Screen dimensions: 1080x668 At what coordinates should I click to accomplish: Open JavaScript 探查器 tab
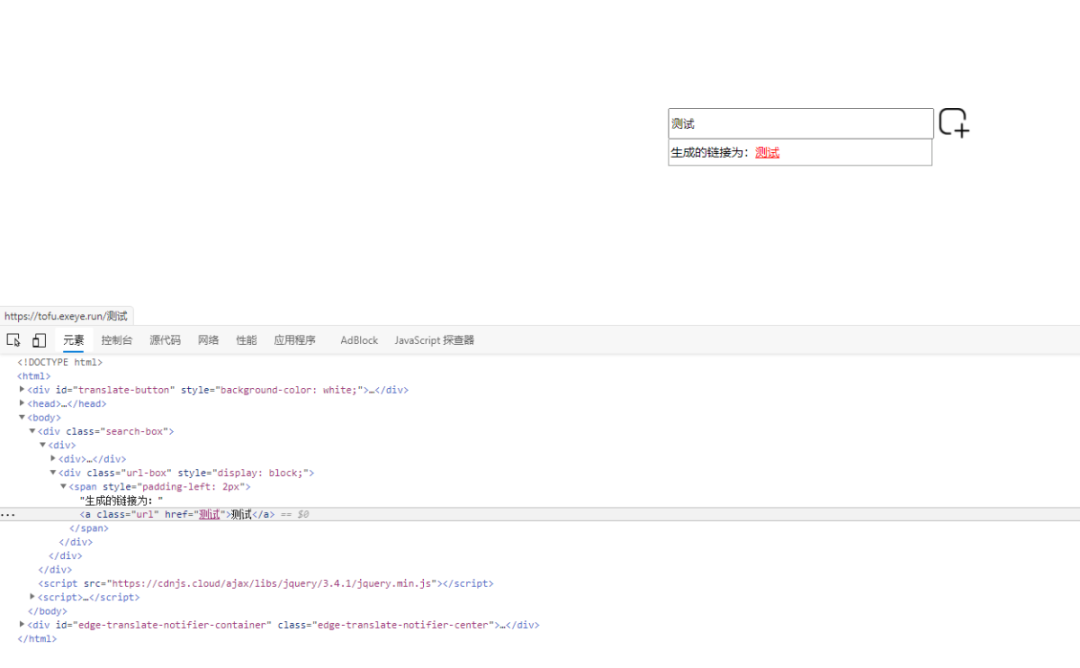[x=434, y=340]
